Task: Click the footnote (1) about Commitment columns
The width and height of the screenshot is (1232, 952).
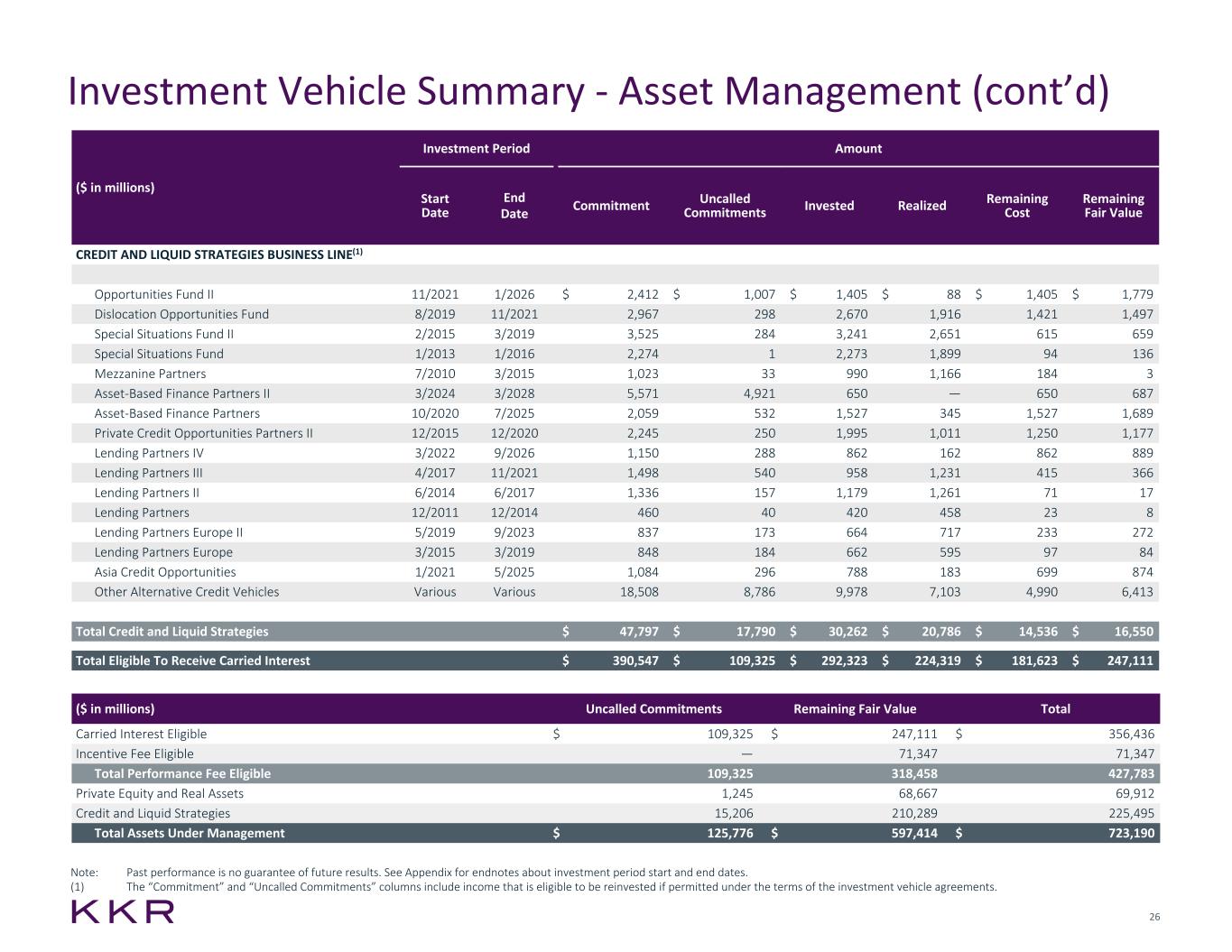Action: (560, 887)
